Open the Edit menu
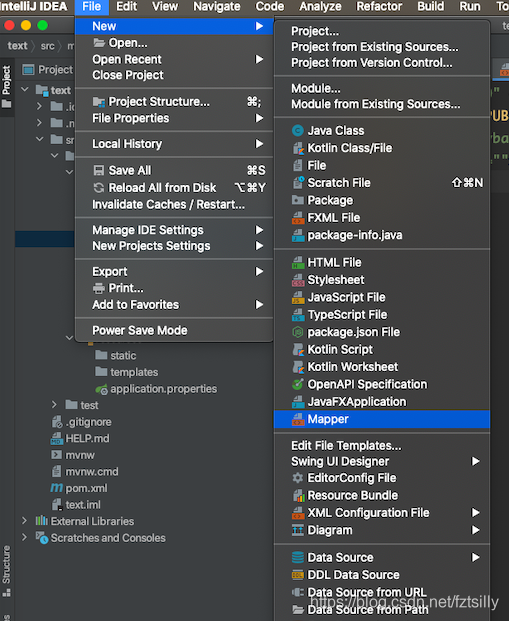This screenshot has width=509, height=621. (126, 6)
